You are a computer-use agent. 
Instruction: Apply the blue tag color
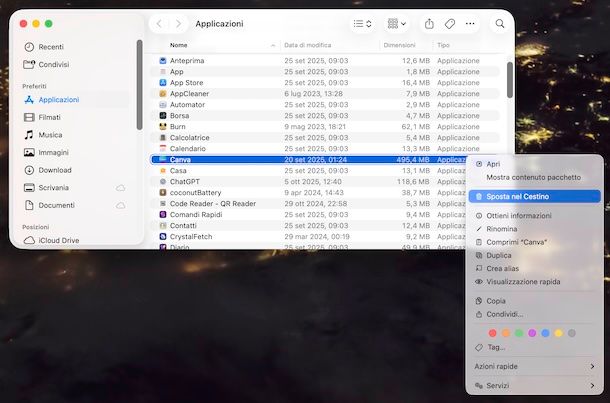(x=545, y=333)
